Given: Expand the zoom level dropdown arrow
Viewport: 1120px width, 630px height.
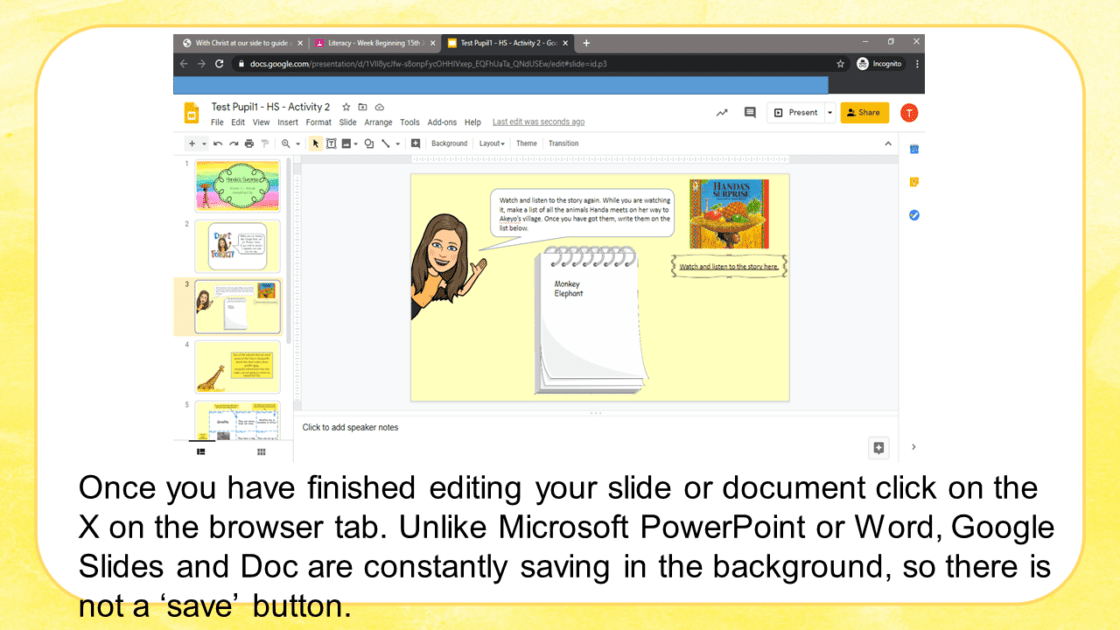Looking at the screenshot, I should pos(297,144).
